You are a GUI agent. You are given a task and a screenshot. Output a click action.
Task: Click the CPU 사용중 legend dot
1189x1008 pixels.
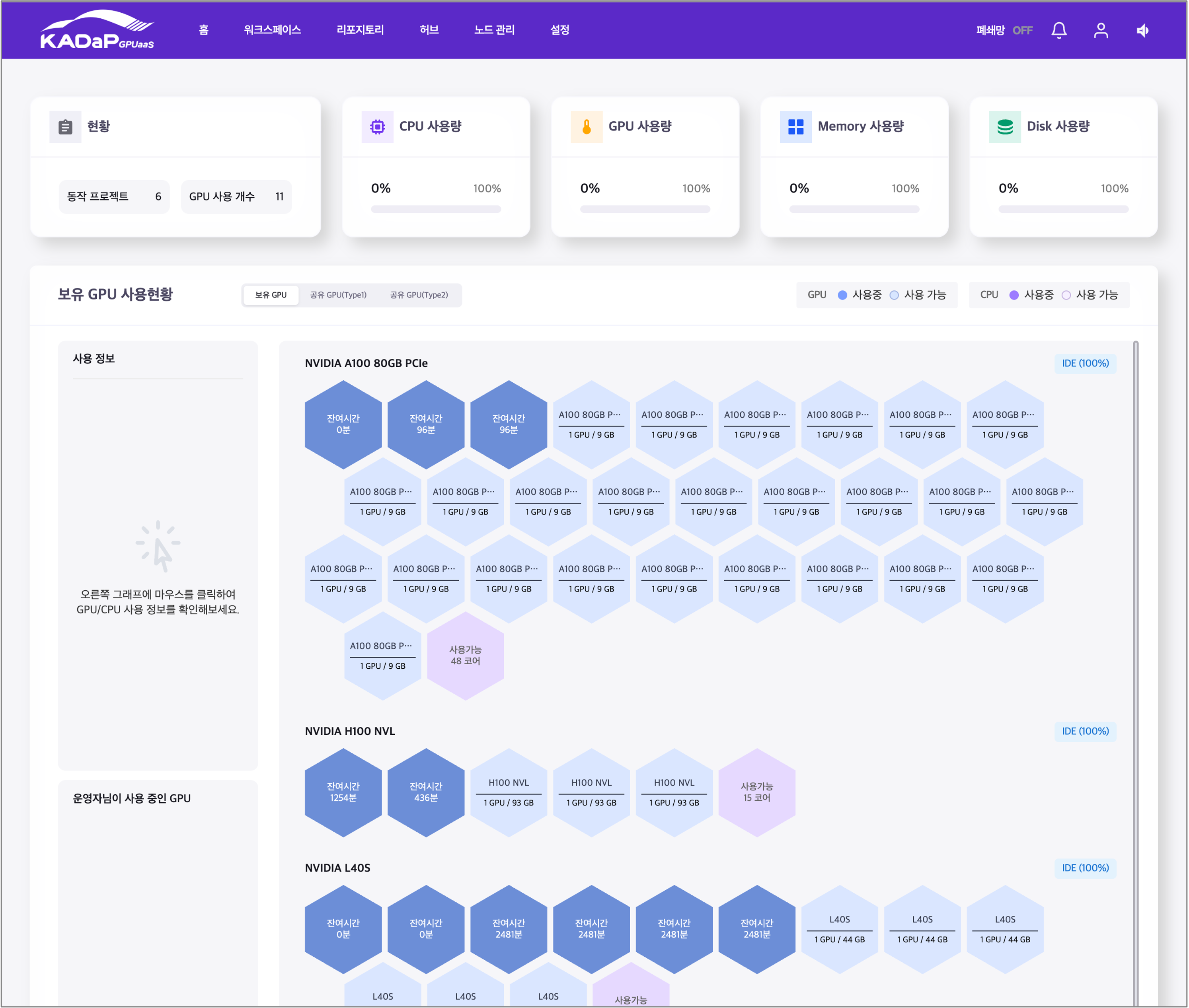click(1014, 295)
